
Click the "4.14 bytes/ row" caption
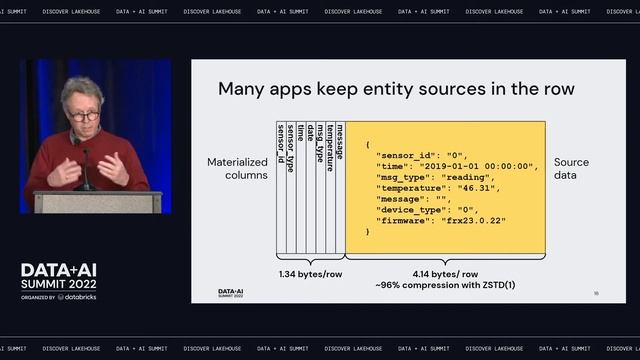tap(445, 274)
